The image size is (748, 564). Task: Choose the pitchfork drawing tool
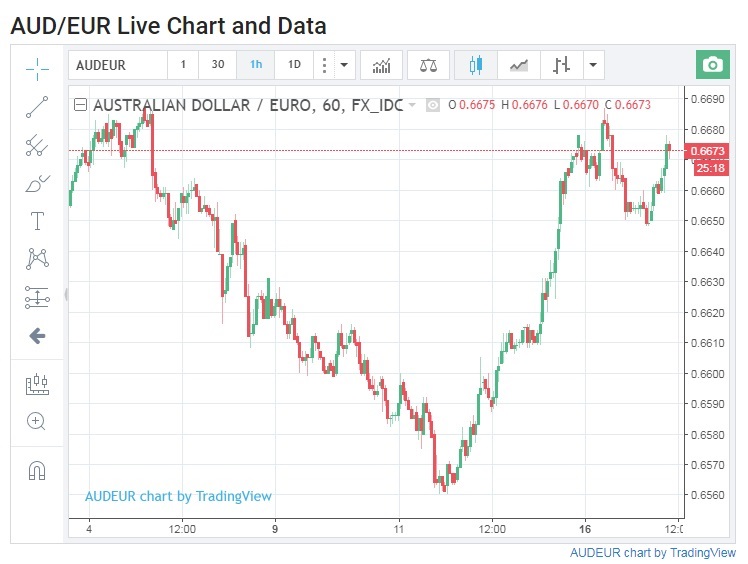[37, 146]
